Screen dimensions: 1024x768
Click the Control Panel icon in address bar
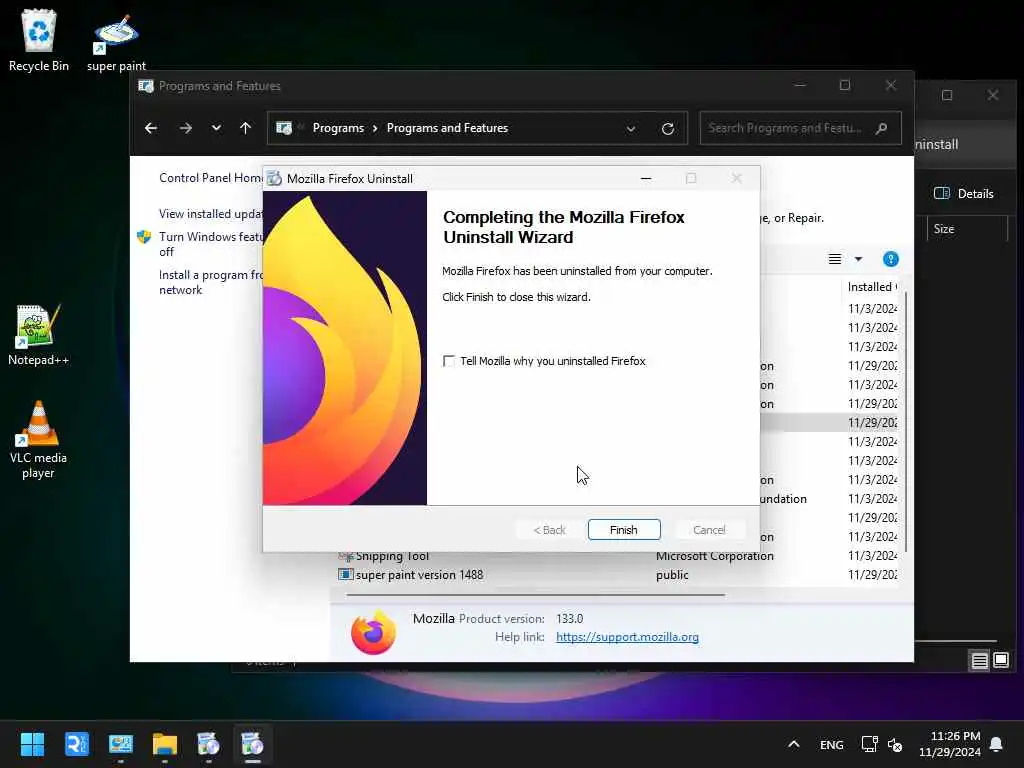pyautogui.click(x=284, y=128)
